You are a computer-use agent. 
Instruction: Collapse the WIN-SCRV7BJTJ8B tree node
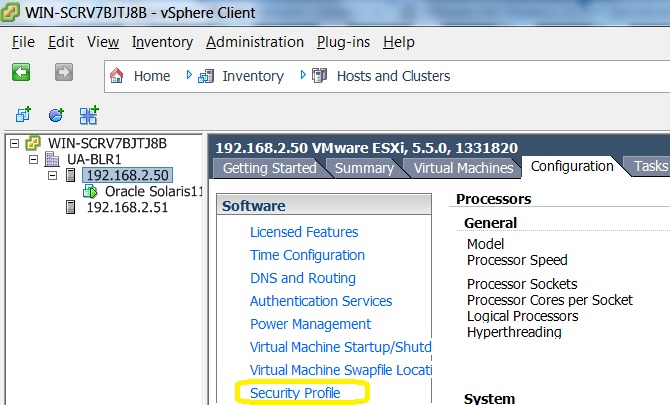coord(15,143)
